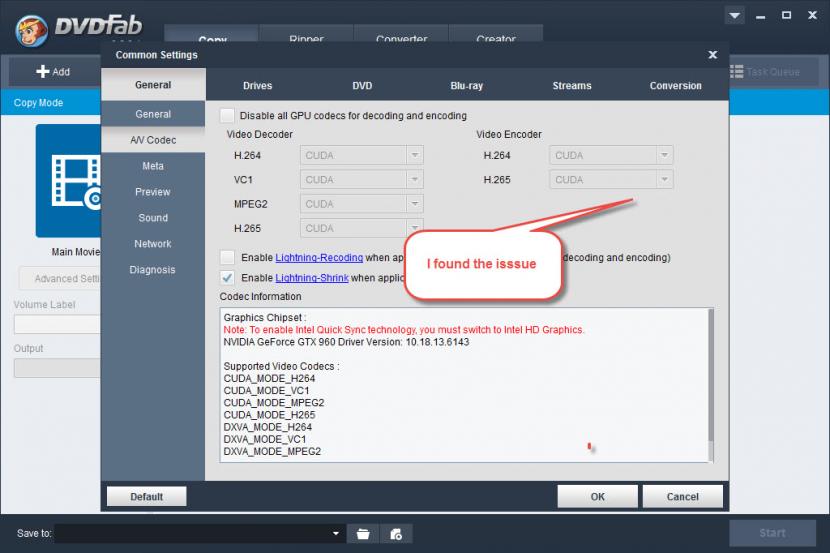Click the Start button
The width and height of the screenshot is (830, 553).
click(x=772, y=533)
